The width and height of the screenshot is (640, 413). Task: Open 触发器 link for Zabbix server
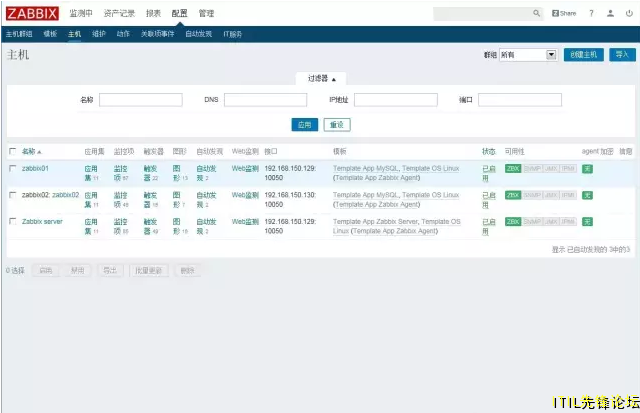tap(150, 226)
